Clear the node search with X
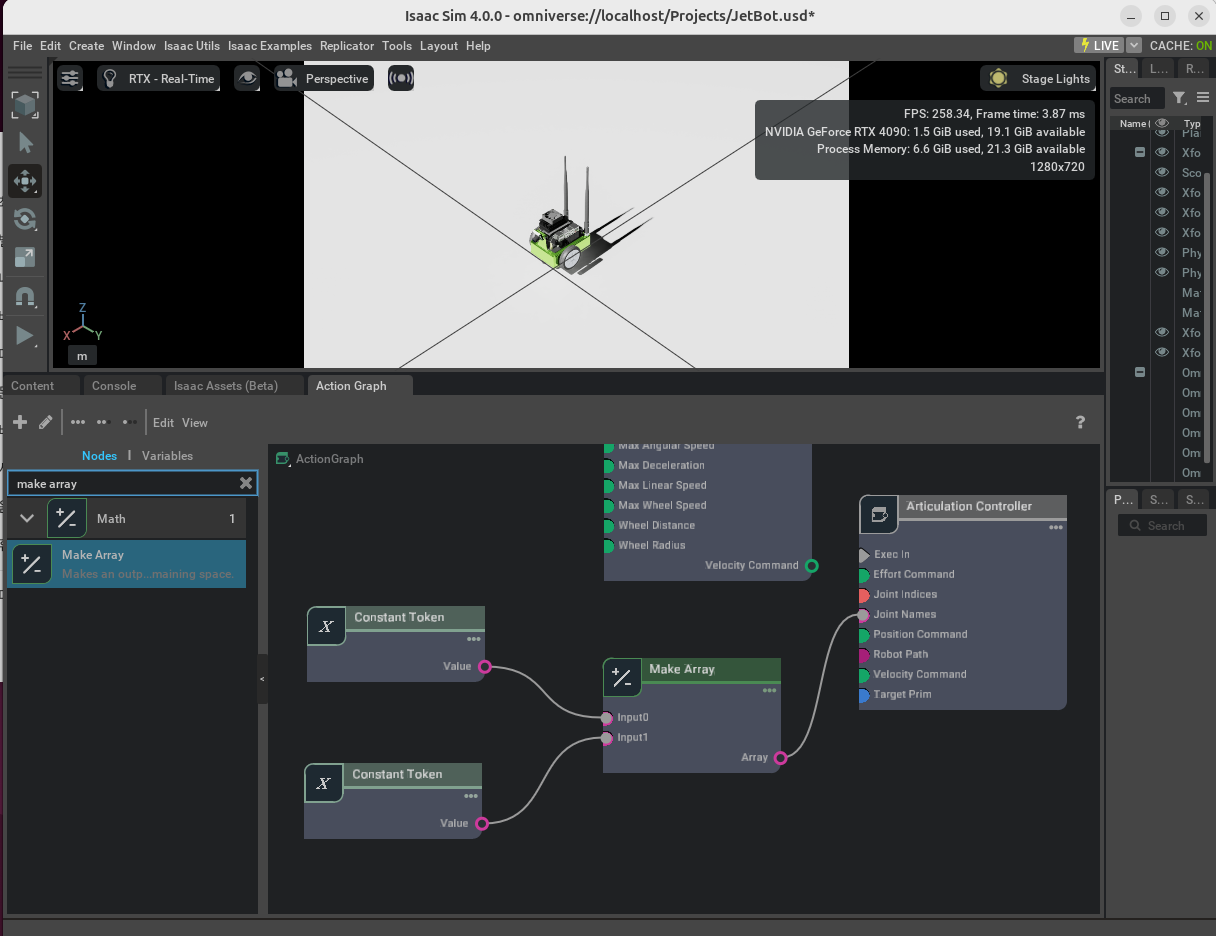 point(246,483)
